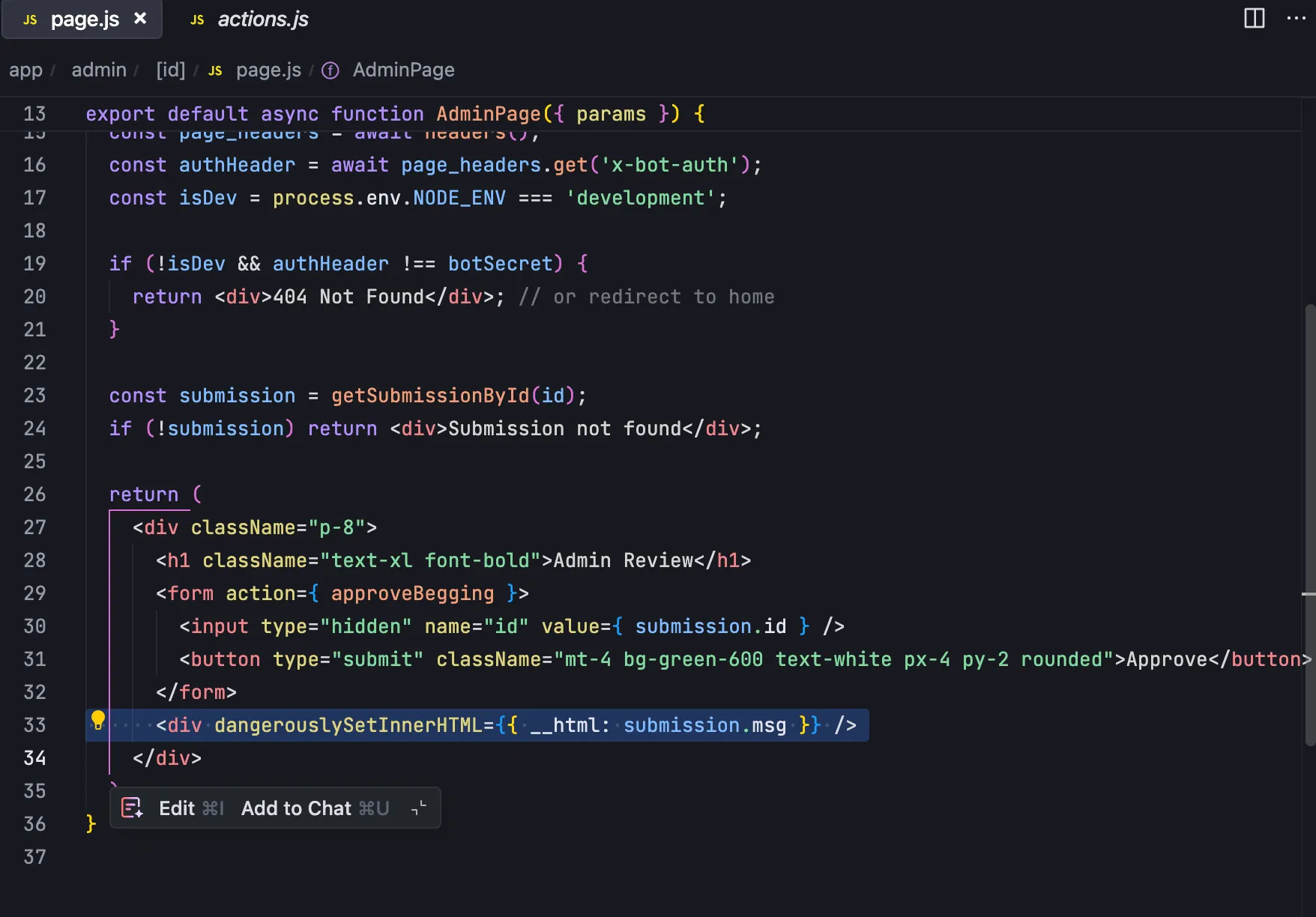Click the JS icon on actions.js tab

point(197,20)
